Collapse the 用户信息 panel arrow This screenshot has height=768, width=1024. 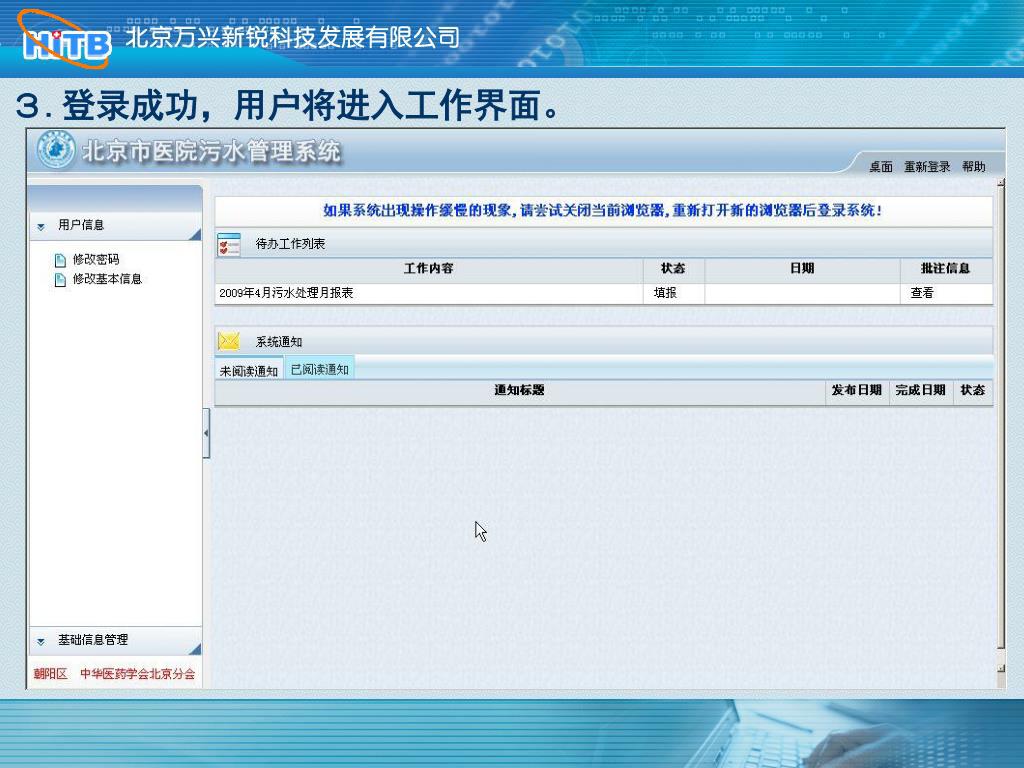41,227
